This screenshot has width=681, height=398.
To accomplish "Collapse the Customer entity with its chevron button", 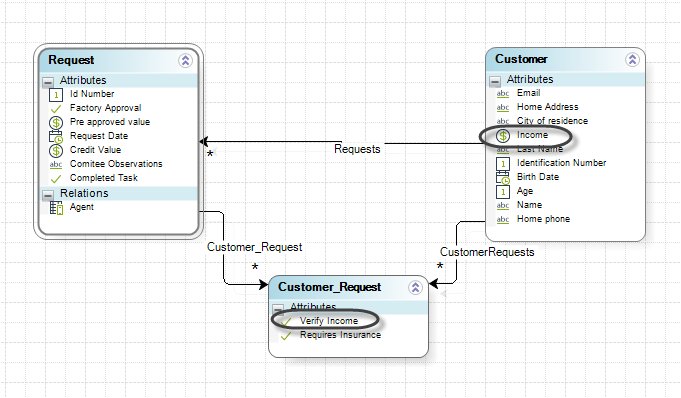I will tap(632, 60).
